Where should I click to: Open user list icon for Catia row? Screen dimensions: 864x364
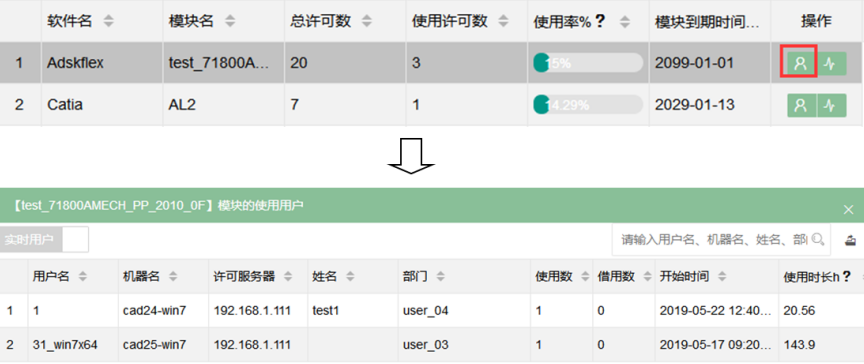pyautogui.click(x=802, y=105)
